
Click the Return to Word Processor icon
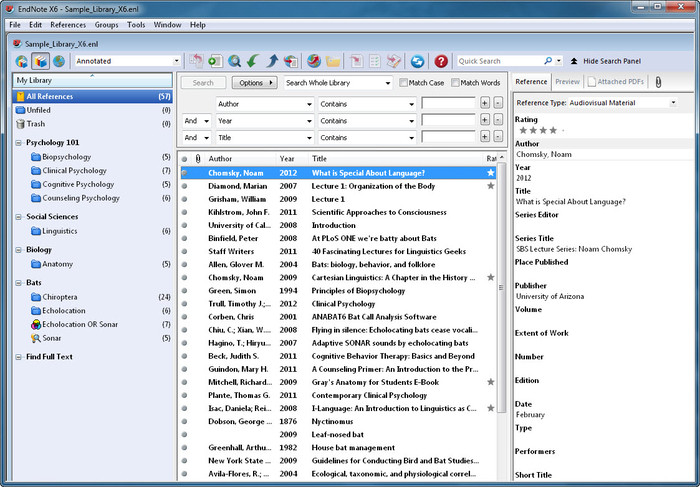(x=394, y=61)
